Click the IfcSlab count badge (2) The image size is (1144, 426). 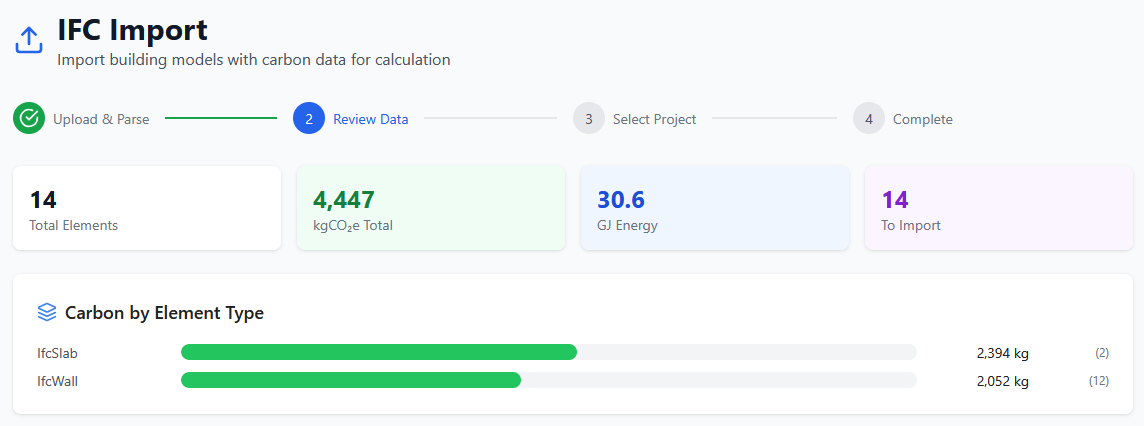1102,353
